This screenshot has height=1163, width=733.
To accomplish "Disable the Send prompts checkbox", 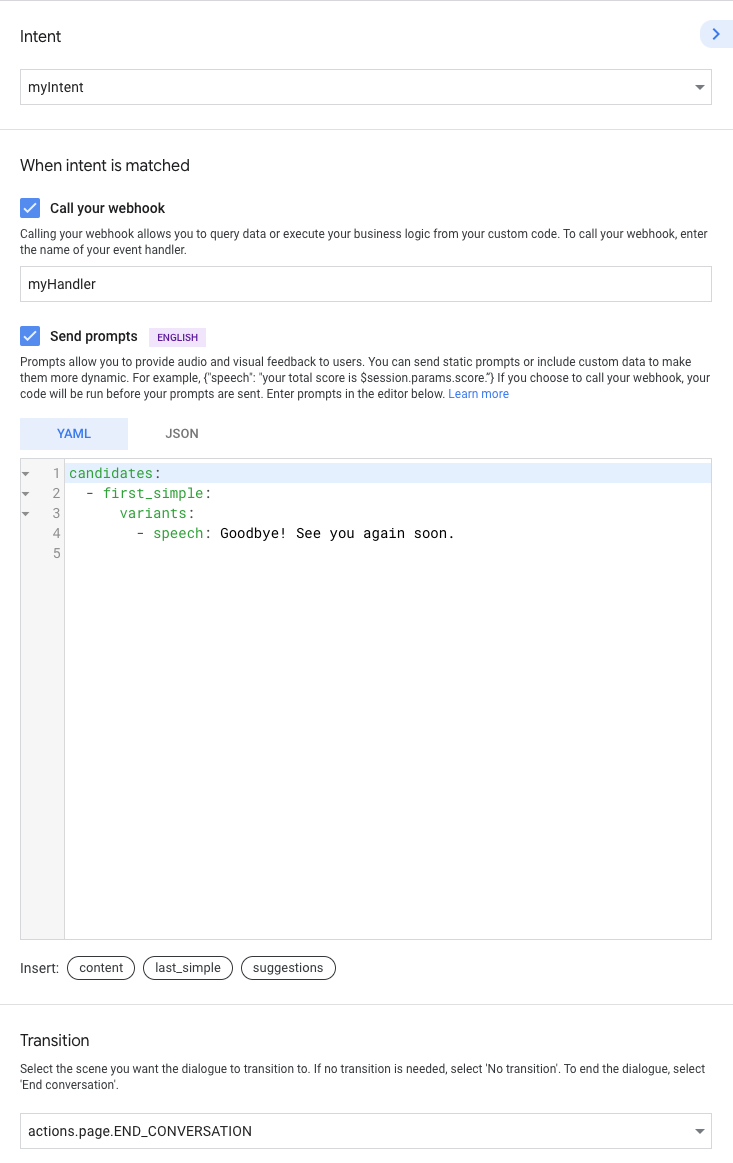I will click(30, 336).
